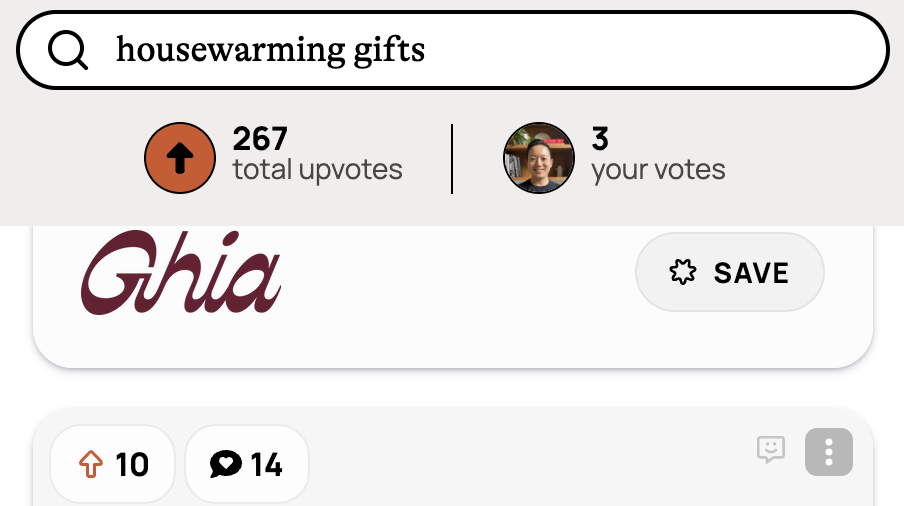Click the outlined up arrow icon

(x=91, y=464)
